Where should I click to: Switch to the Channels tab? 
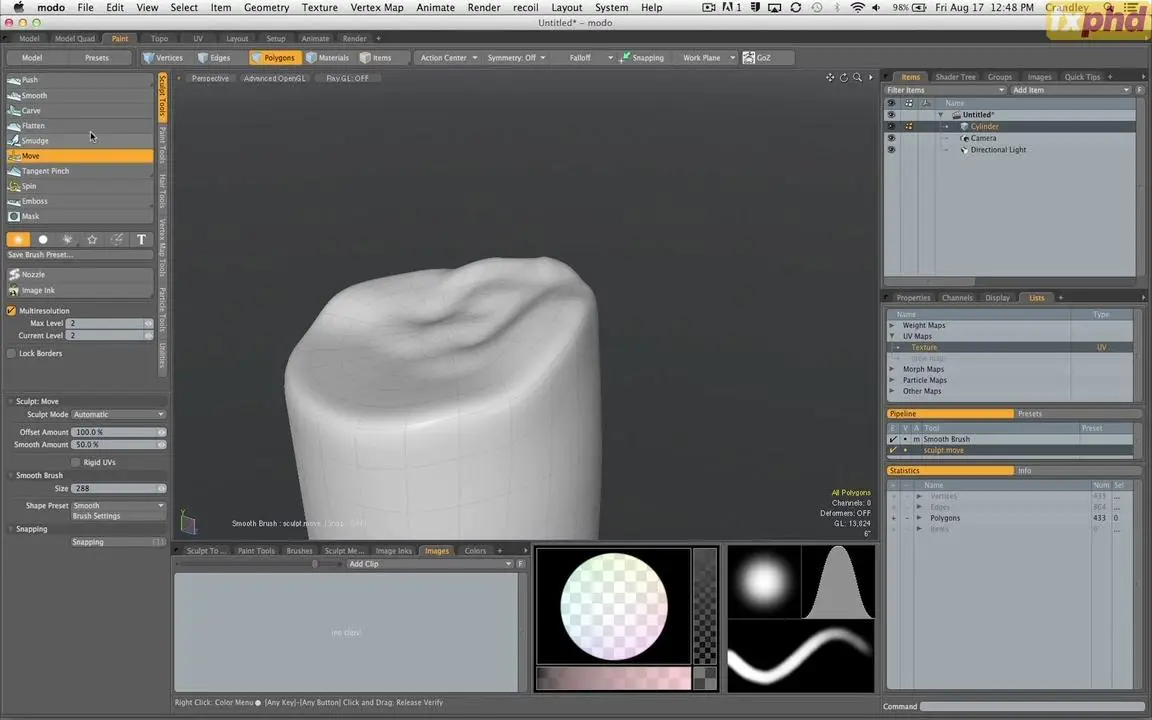(957, 298)
